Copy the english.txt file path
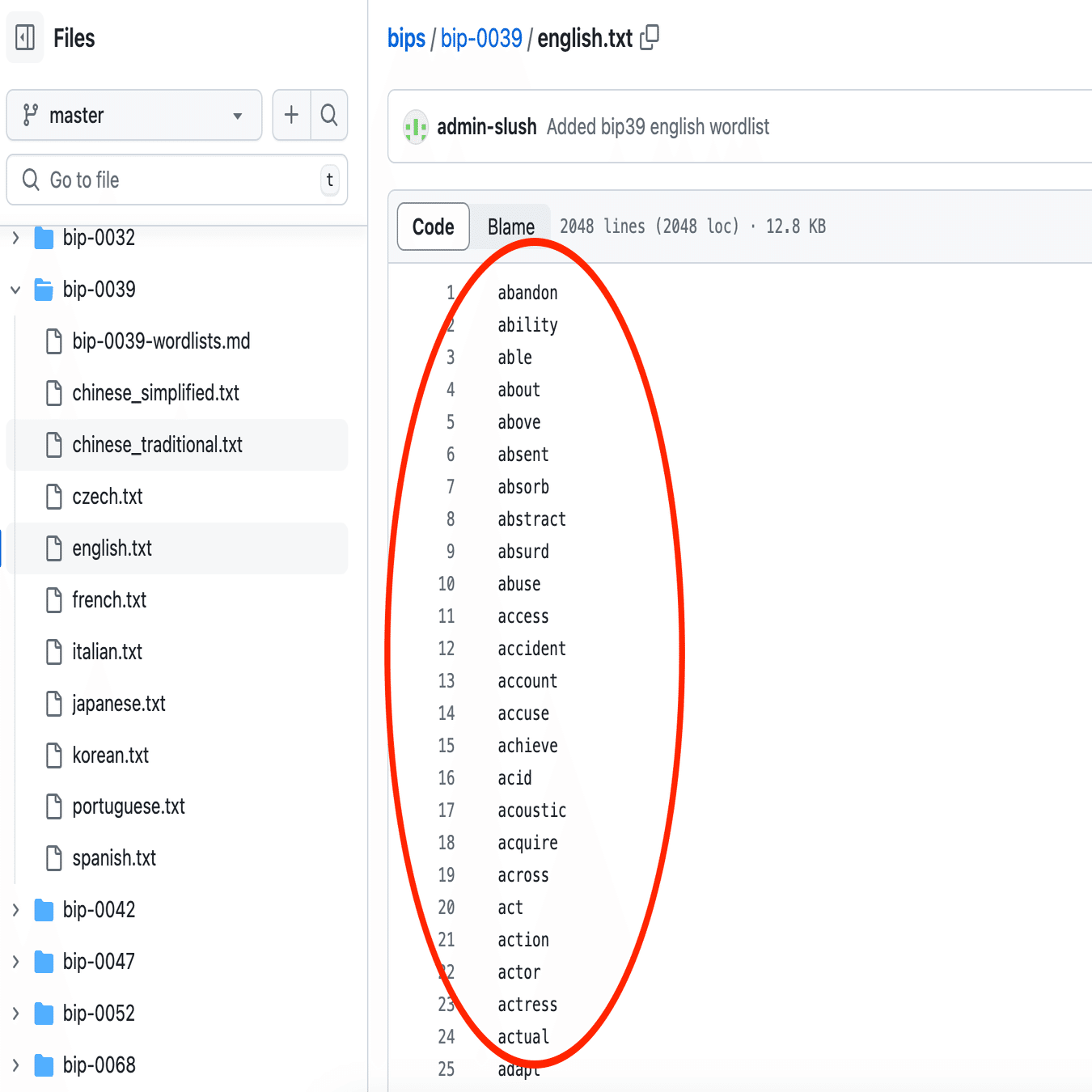 point(650,37)
